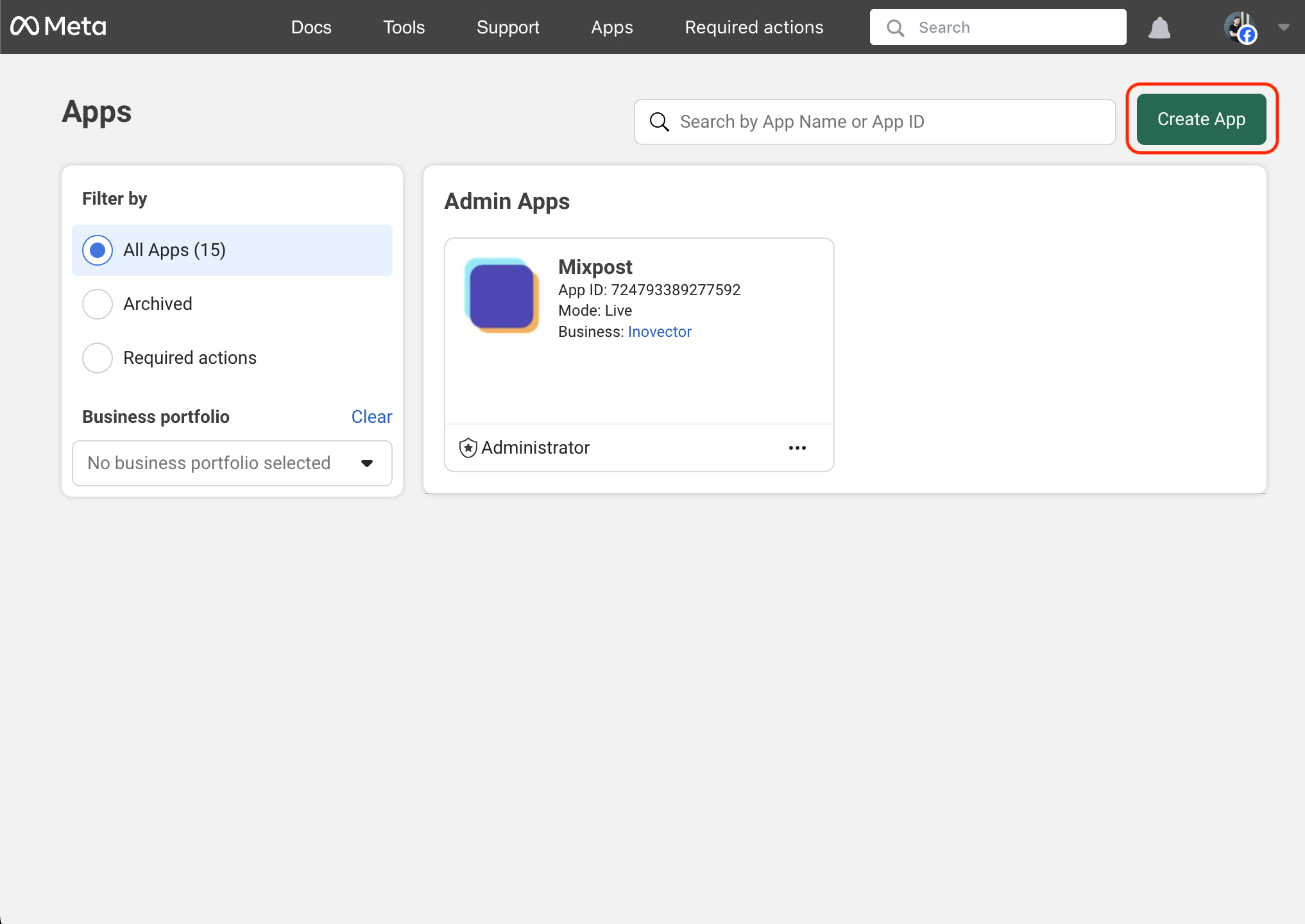Click the Administrator shield badge icon
Image resolution: width=1305 pixels, height=924 pixels.
point(468,447)
